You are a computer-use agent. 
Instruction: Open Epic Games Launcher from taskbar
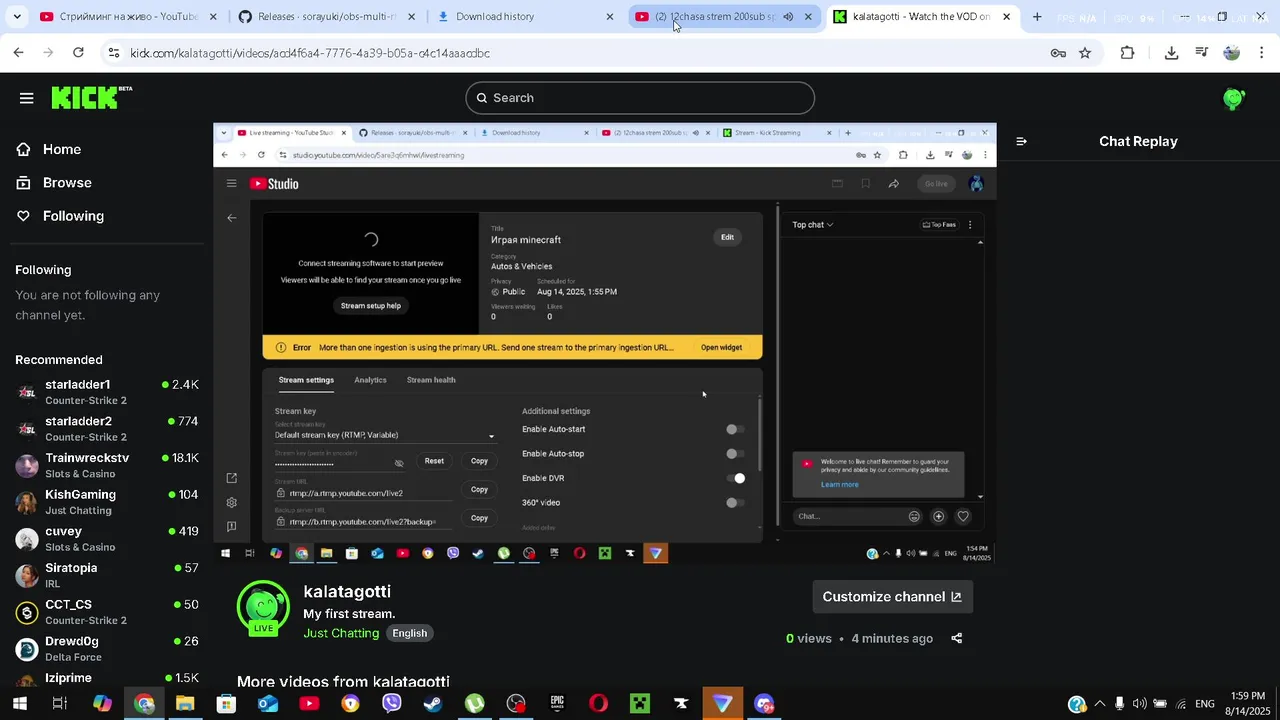point(557,704)
